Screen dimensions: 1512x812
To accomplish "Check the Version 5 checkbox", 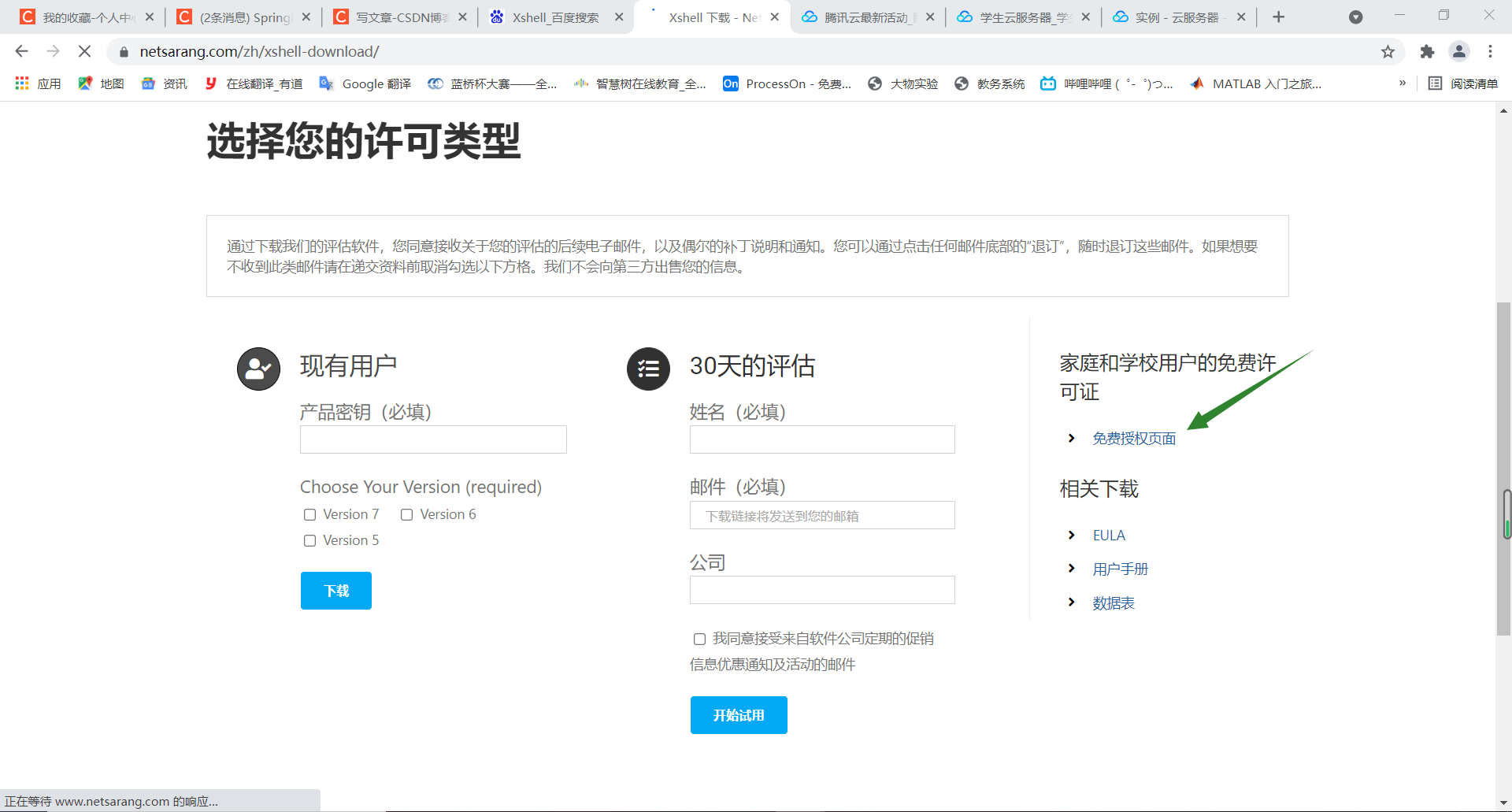I will point(309,540).
